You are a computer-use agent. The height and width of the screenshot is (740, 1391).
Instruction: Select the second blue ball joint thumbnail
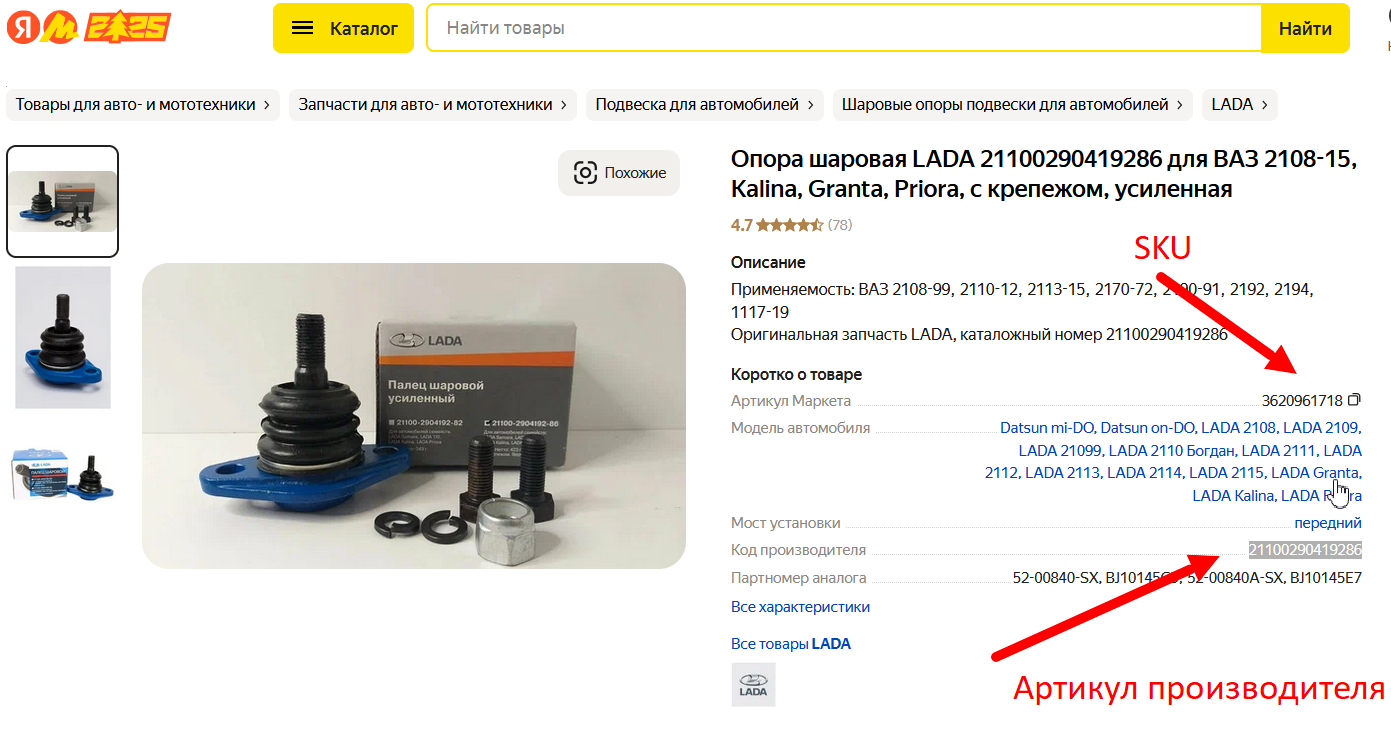click(63, 338)
